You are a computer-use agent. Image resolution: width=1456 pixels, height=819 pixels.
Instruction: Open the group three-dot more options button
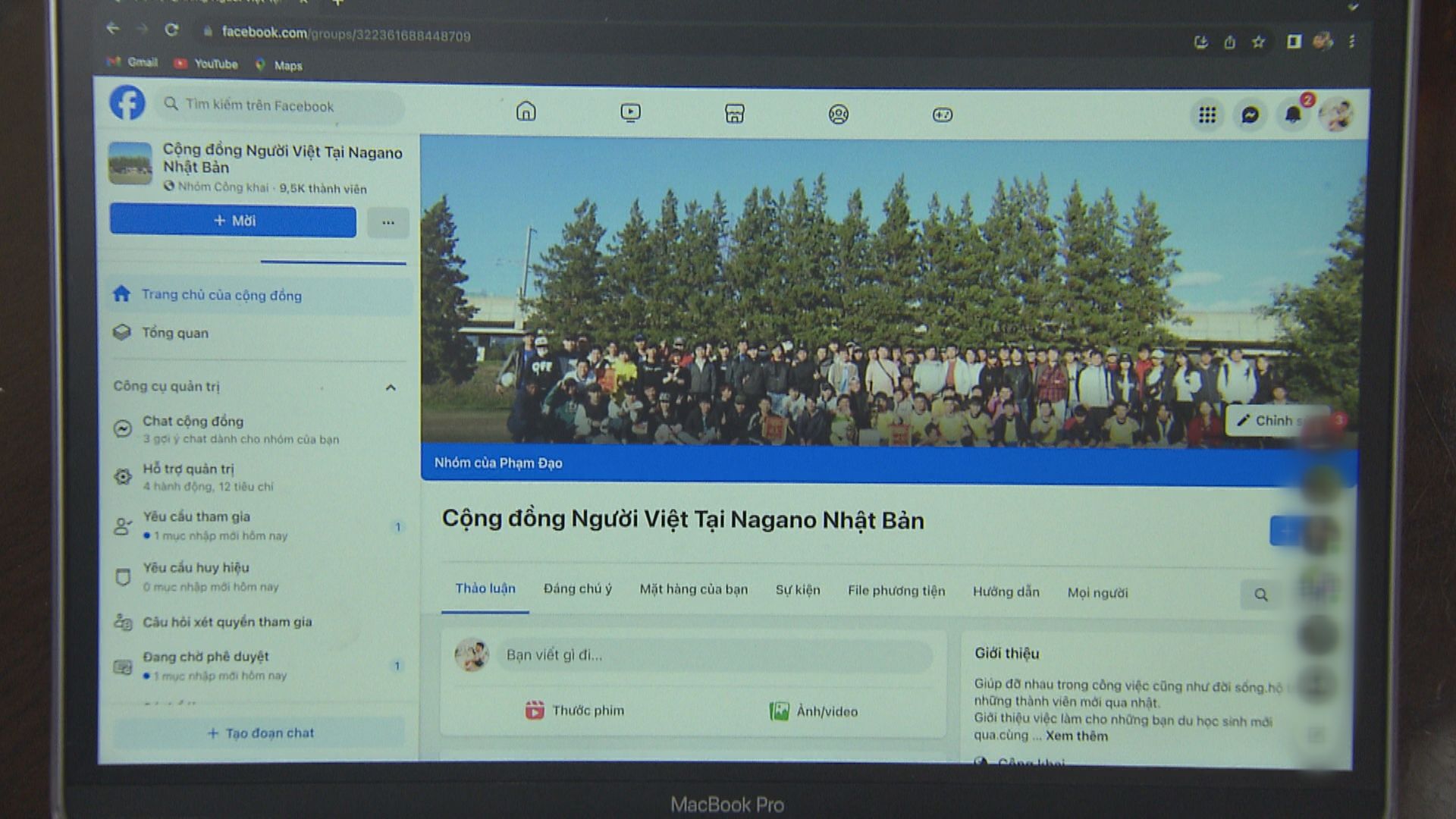(388, 223)
